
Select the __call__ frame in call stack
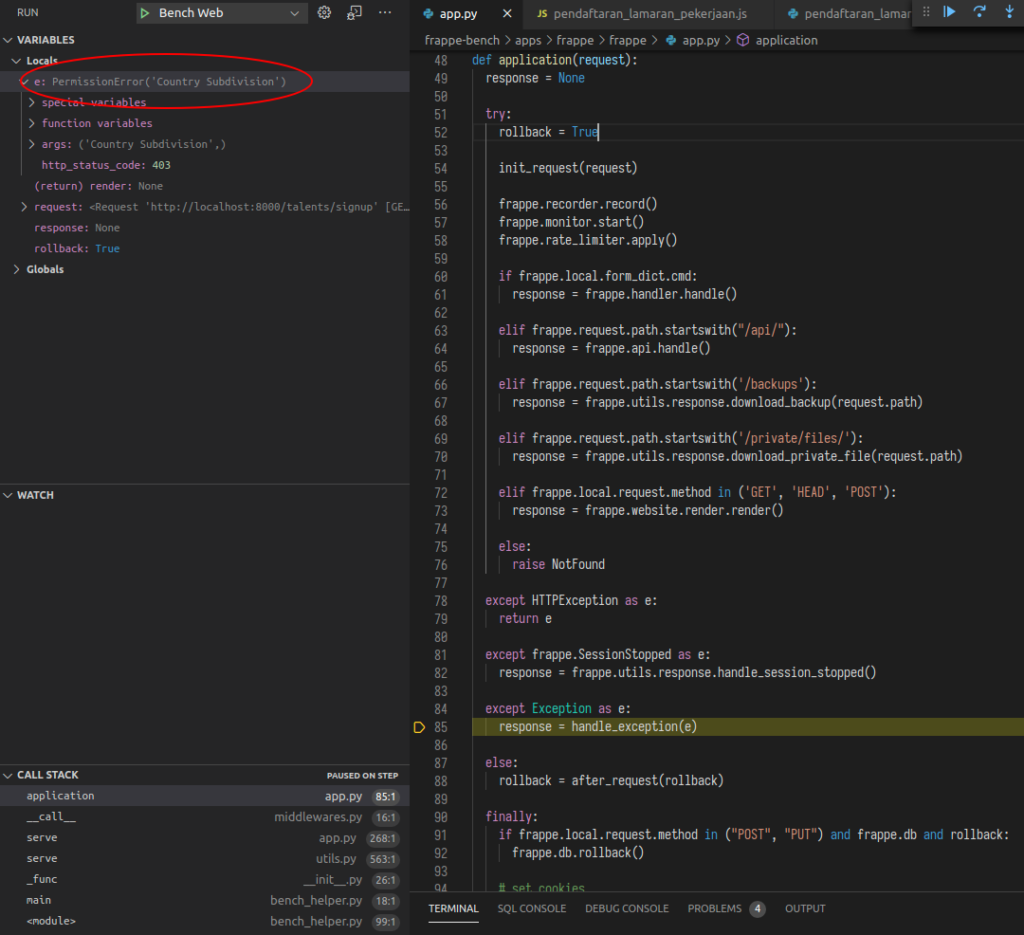point(51,817)
